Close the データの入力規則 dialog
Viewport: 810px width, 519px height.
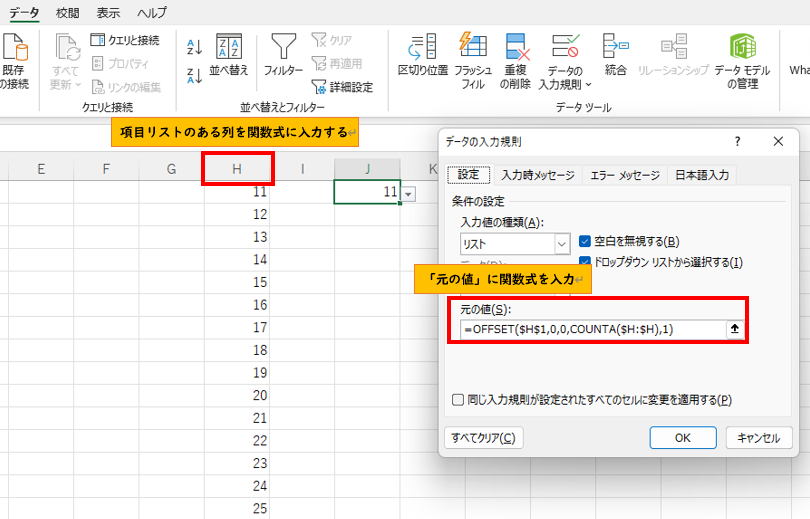(778, 141)
